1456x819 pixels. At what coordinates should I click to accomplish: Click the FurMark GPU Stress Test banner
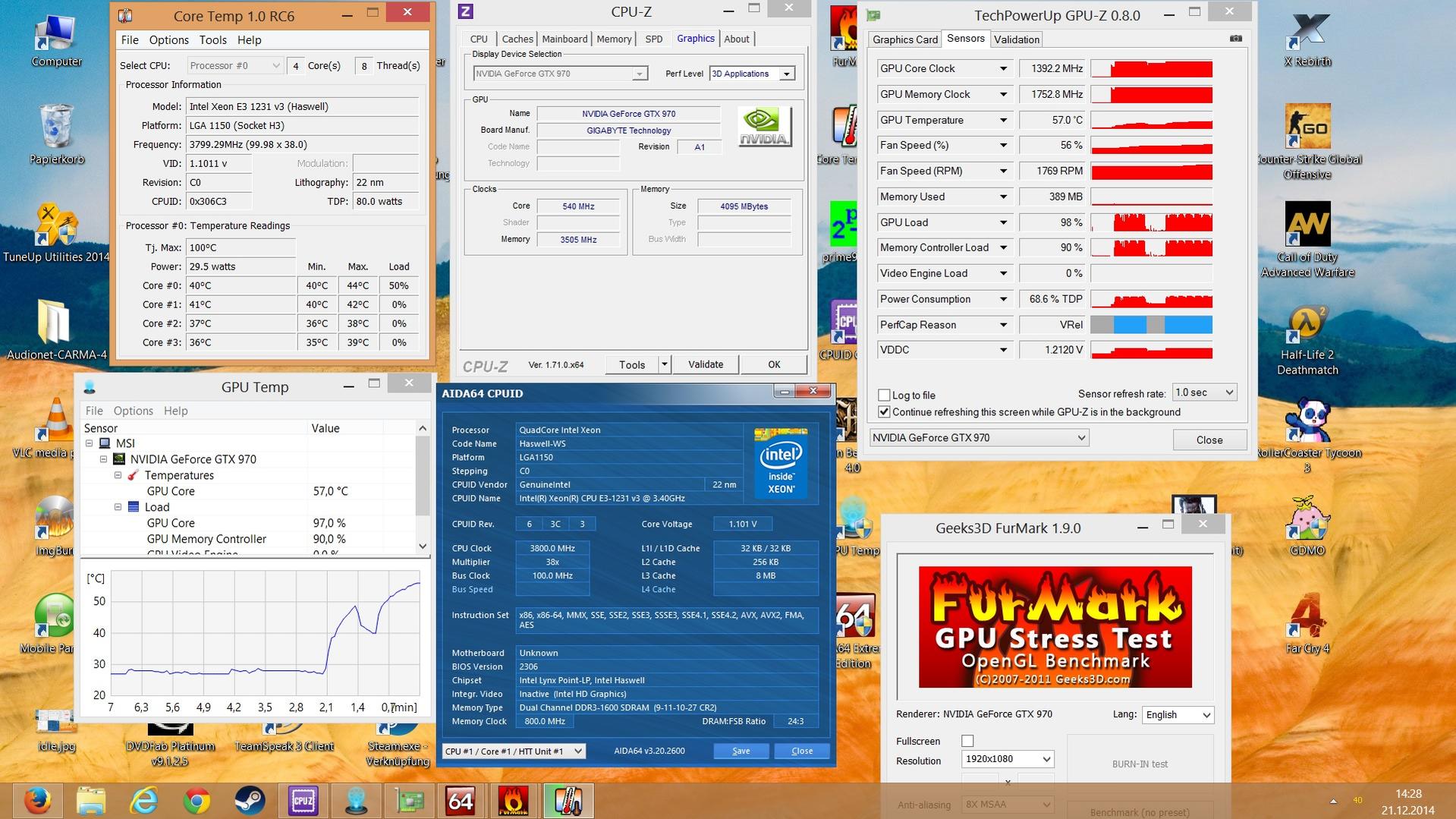[x=1055, y=627]
